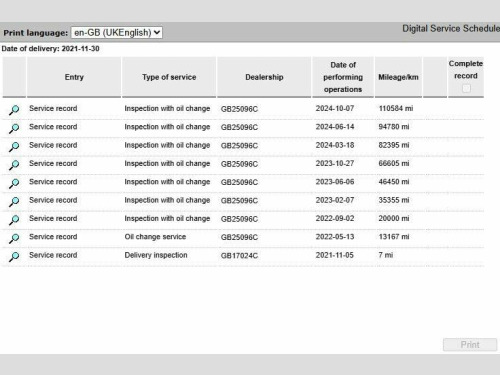The width and height of the screenshot is (500, 375).
Task: Click the Digital Service Schedule title
Action: [x=451, y=29]
